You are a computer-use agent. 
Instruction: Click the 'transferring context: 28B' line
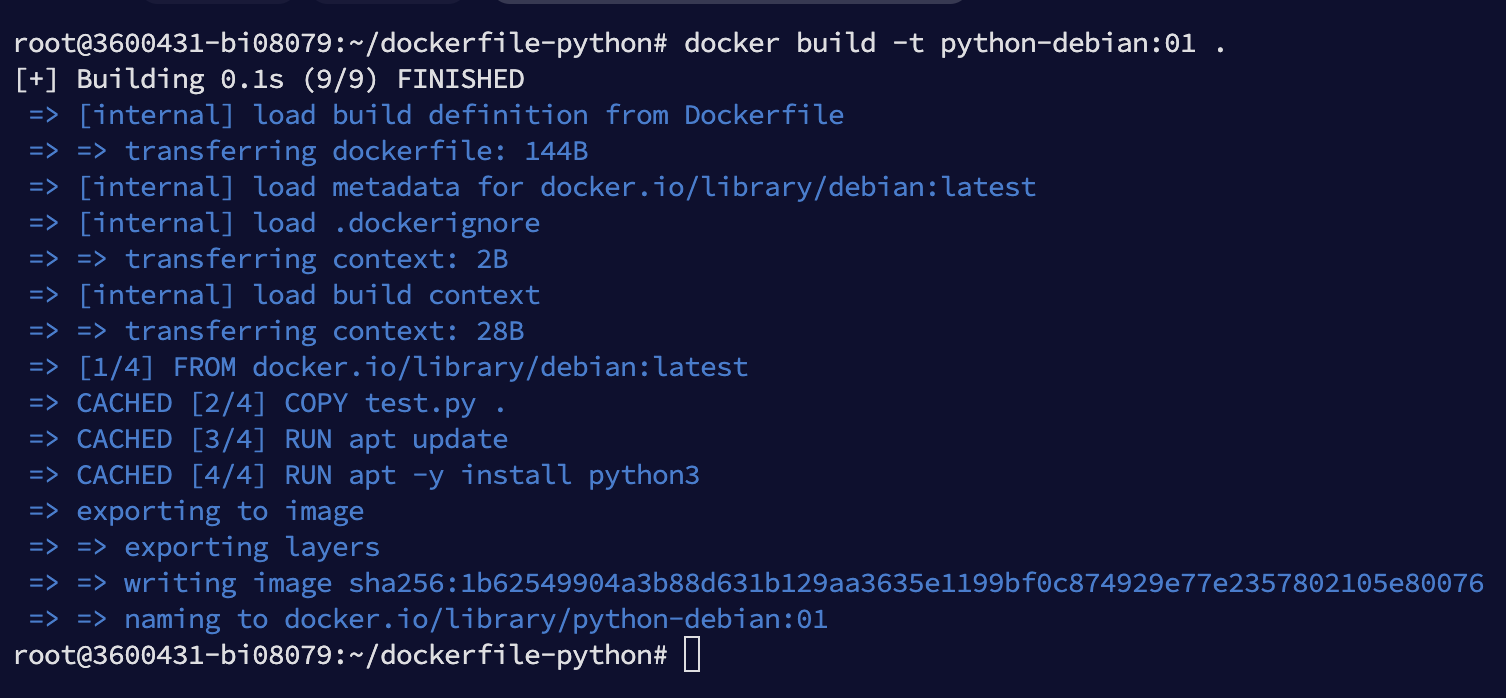pyautogui.click(x=323, y=332)
